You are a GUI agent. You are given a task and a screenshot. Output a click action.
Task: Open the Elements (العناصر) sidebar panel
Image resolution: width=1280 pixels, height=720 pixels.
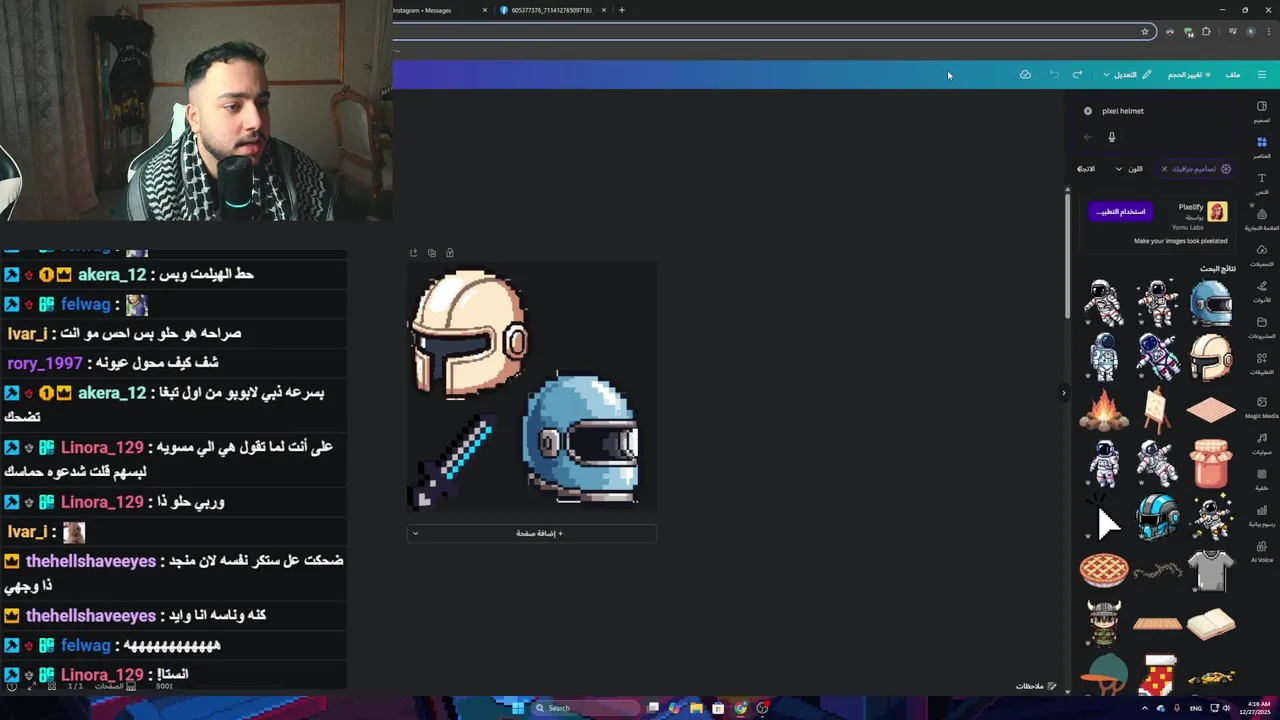coord(1261,148)
